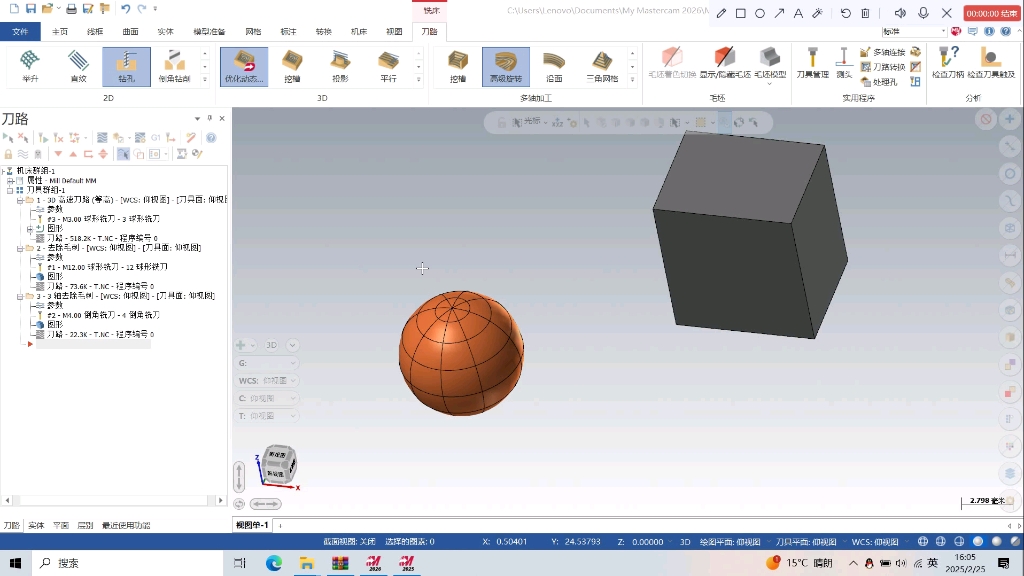The width and height of the screenshot is (1024, 576).
Task: Toggle toolpath display wave icon in 刀路 panel
Action: [23, 154]
